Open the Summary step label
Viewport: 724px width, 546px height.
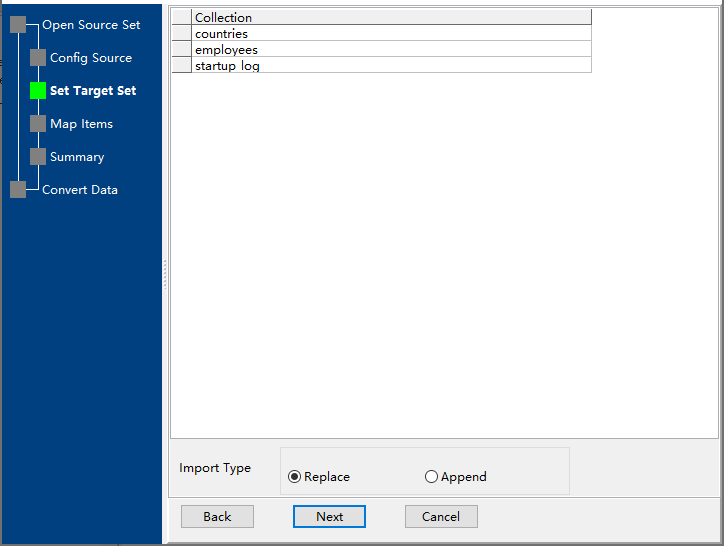[77, 157]
